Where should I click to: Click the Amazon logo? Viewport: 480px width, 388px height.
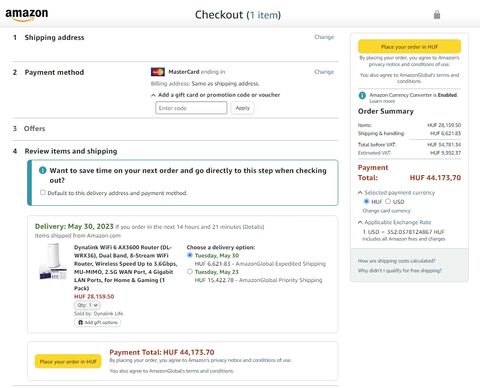click(x=27, y=15)
